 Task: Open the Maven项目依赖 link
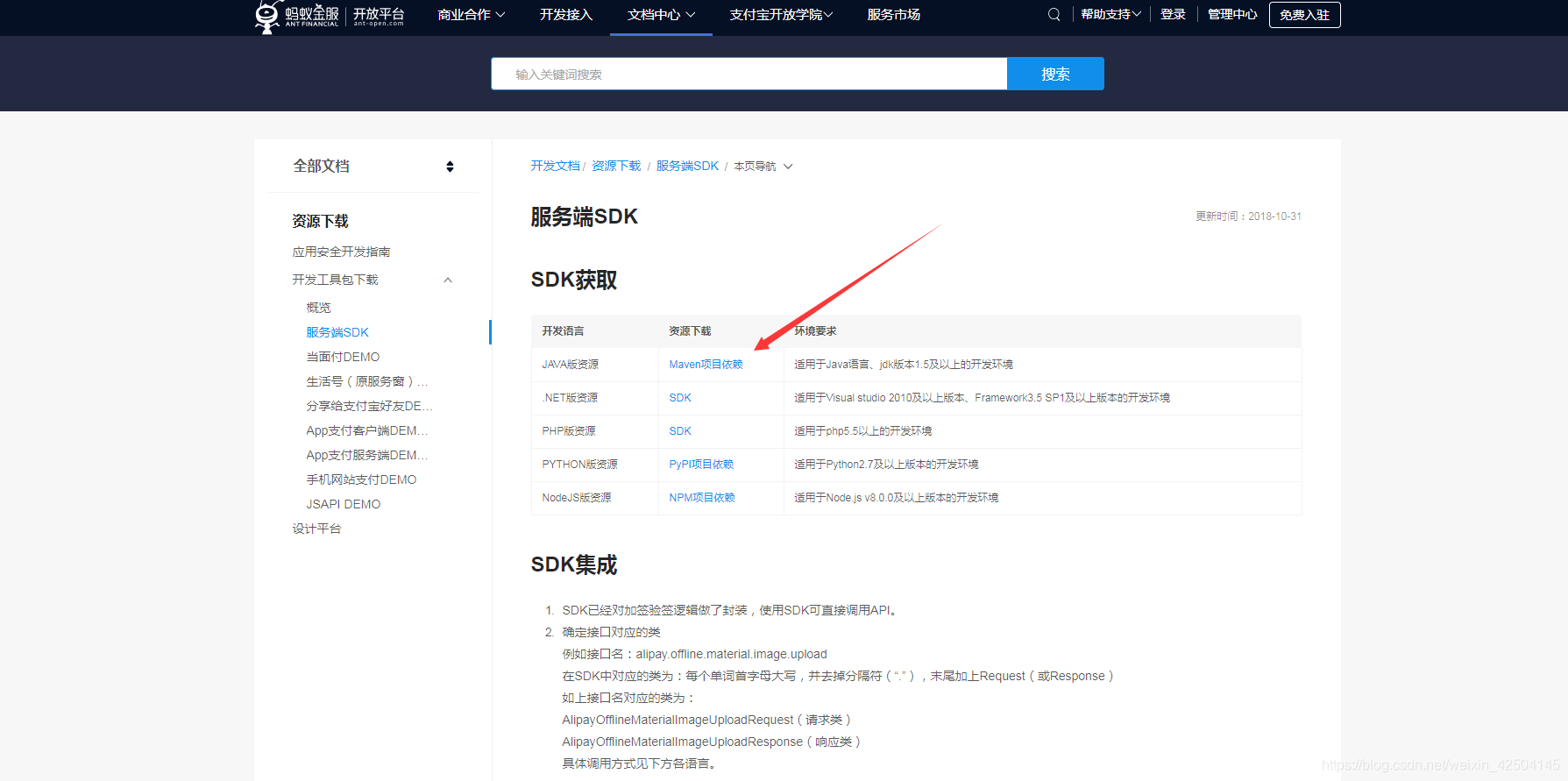(706, 365)
